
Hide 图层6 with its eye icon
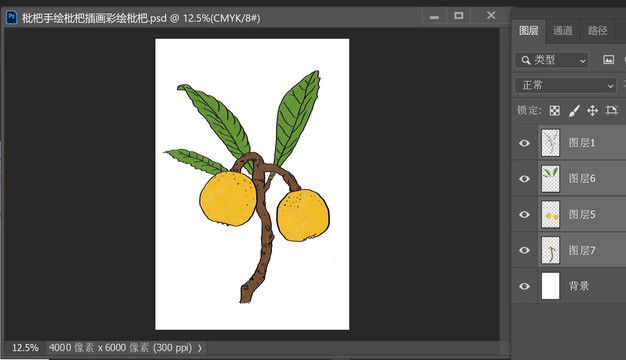pyautogui.click(x=524, y=178)
